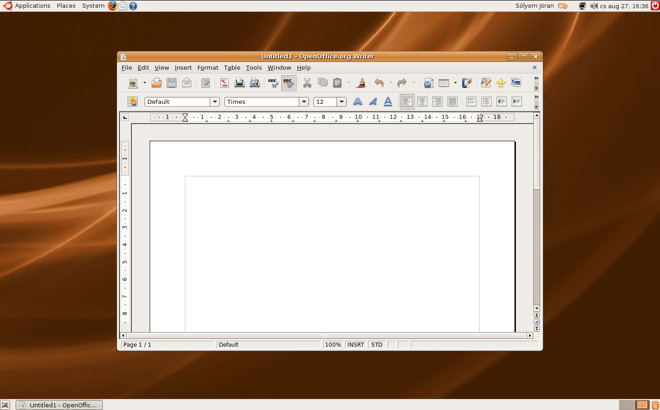The height and width of the screenshot is (410, 660).
Task: Open the Insert menu
Action: (183, 68)
